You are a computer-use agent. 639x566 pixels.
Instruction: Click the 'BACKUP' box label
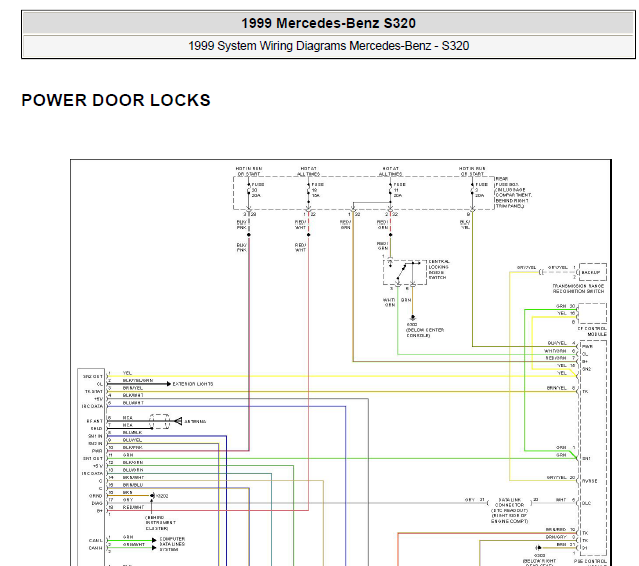coord(591,272)
